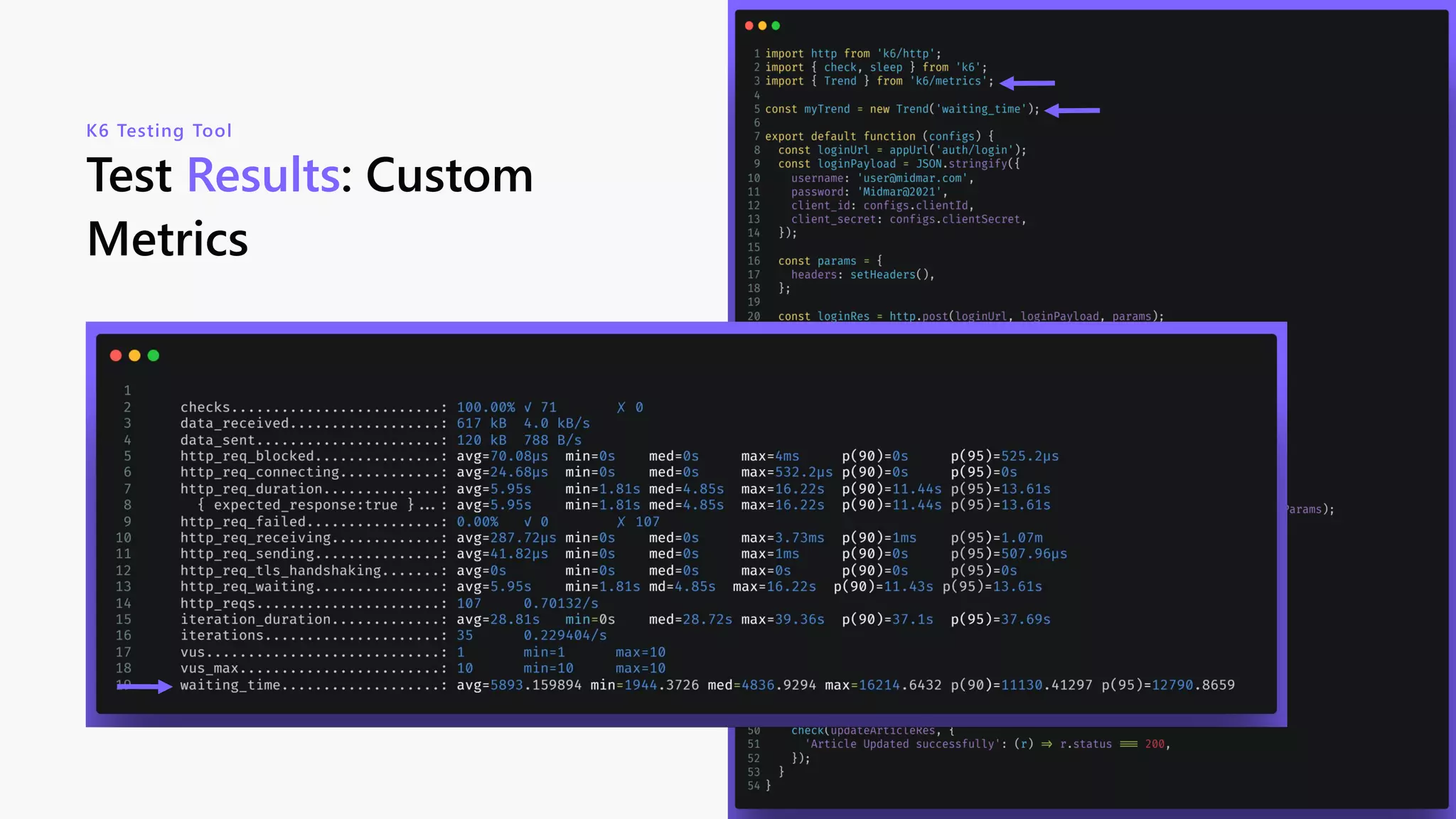Click 'myTrend' variable in code line 5
1456x819 pixels.
point(827,109)
